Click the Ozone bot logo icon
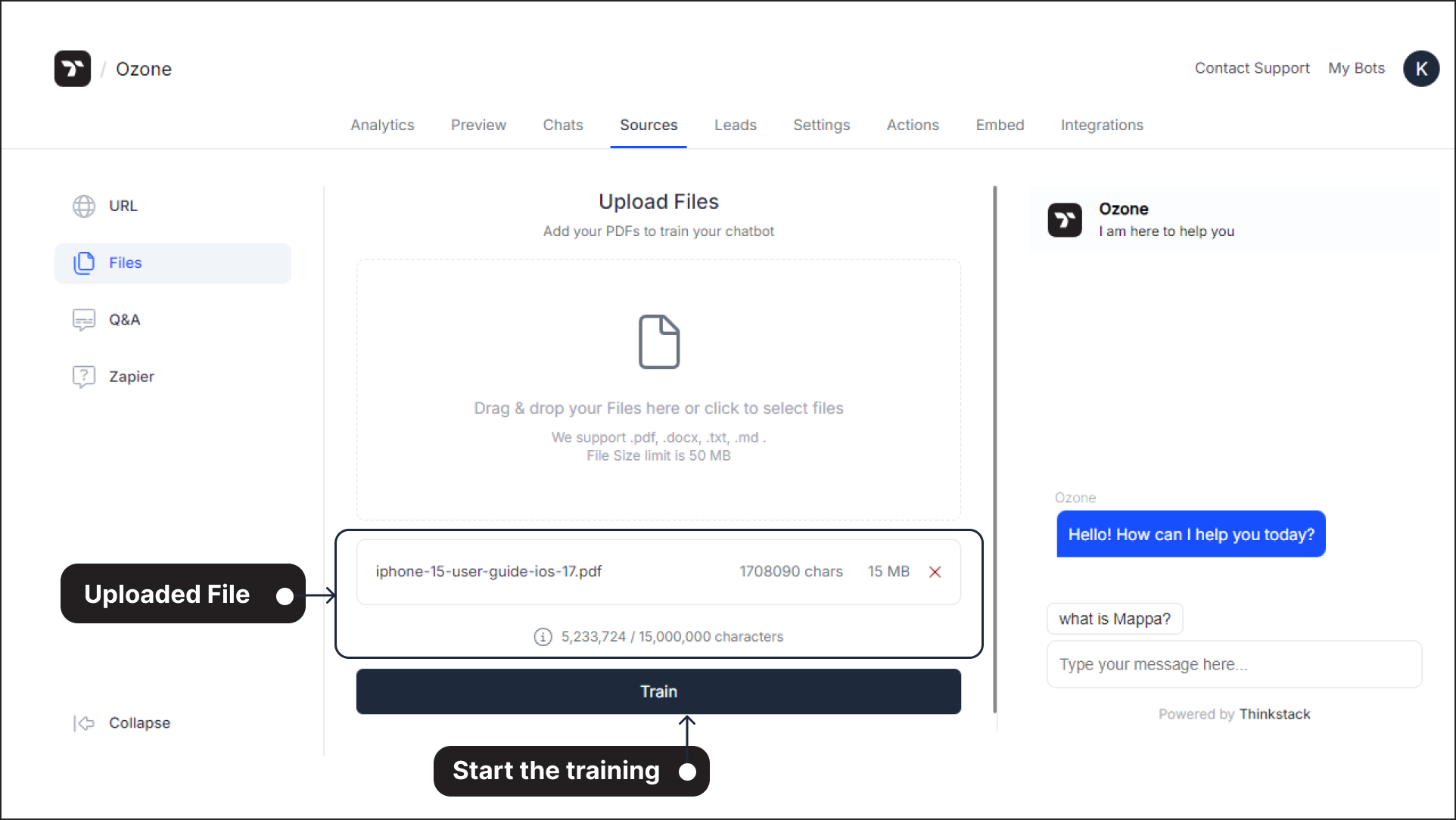 pyautogui.click(x=1065, y=218)
